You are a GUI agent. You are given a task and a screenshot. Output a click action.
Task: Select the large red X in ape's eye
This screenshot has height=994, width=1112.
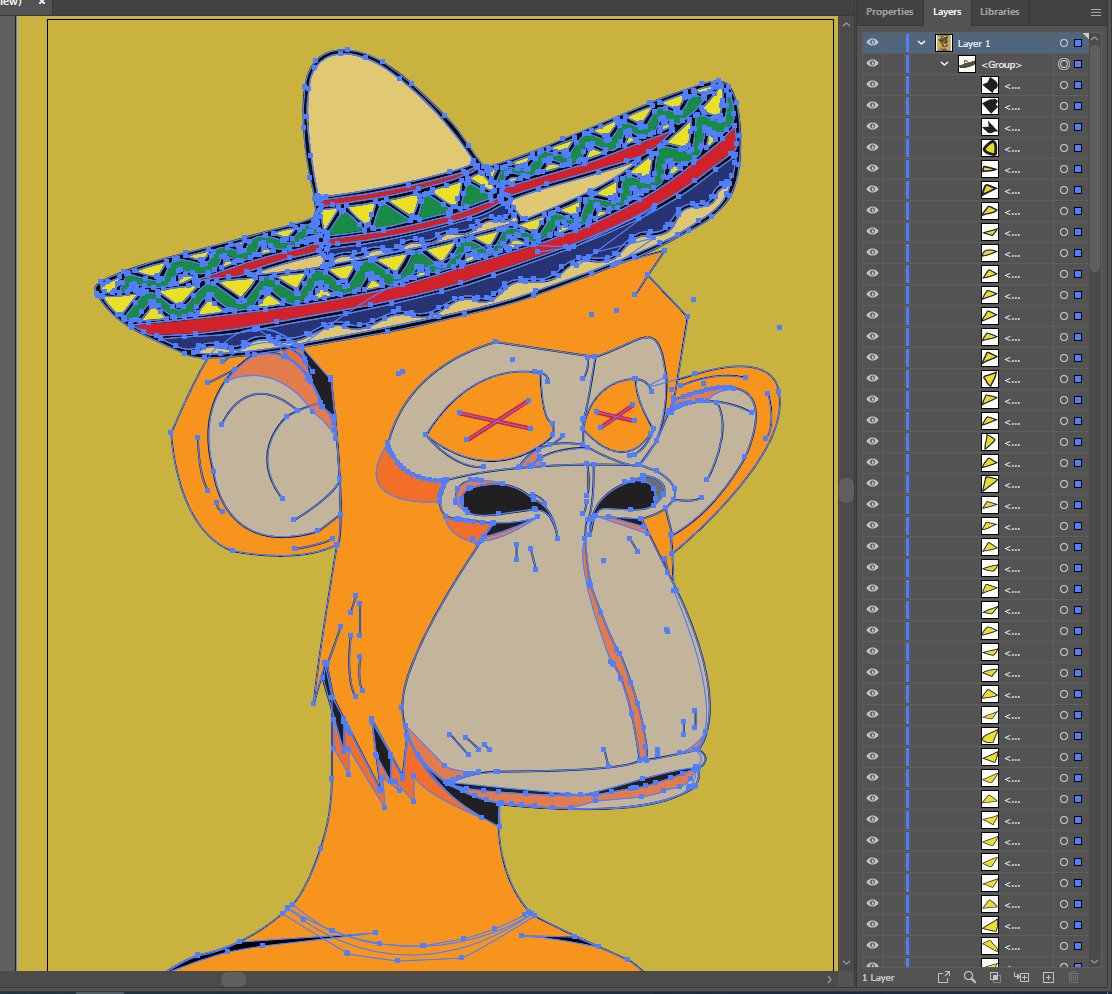pos(495,420)
